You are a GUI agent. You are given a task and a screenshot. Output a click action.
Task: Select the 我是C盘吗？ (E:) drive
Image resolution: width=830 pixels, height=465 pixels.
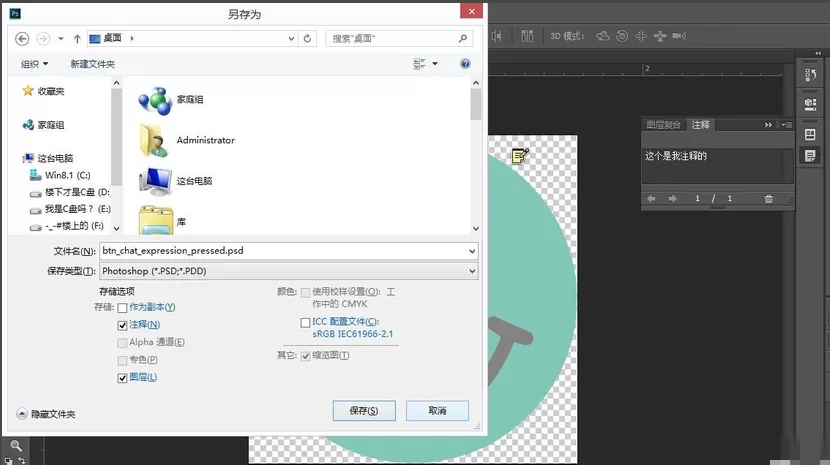[70, 209]
